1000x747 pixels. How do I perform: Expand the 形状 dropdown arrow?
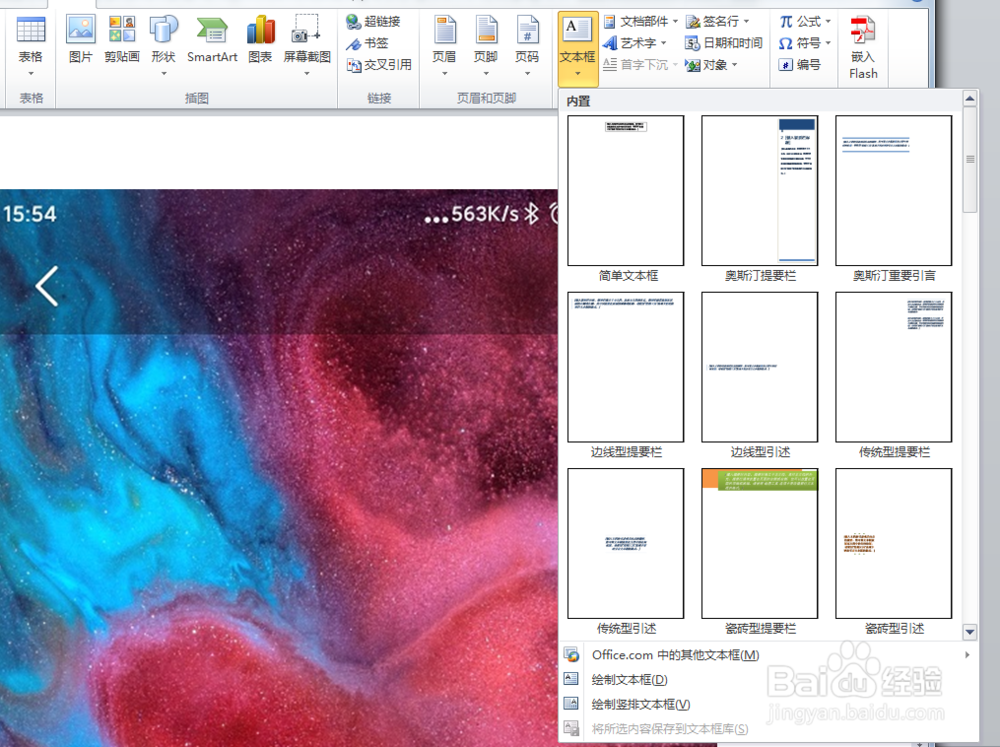tap(164, 73)
